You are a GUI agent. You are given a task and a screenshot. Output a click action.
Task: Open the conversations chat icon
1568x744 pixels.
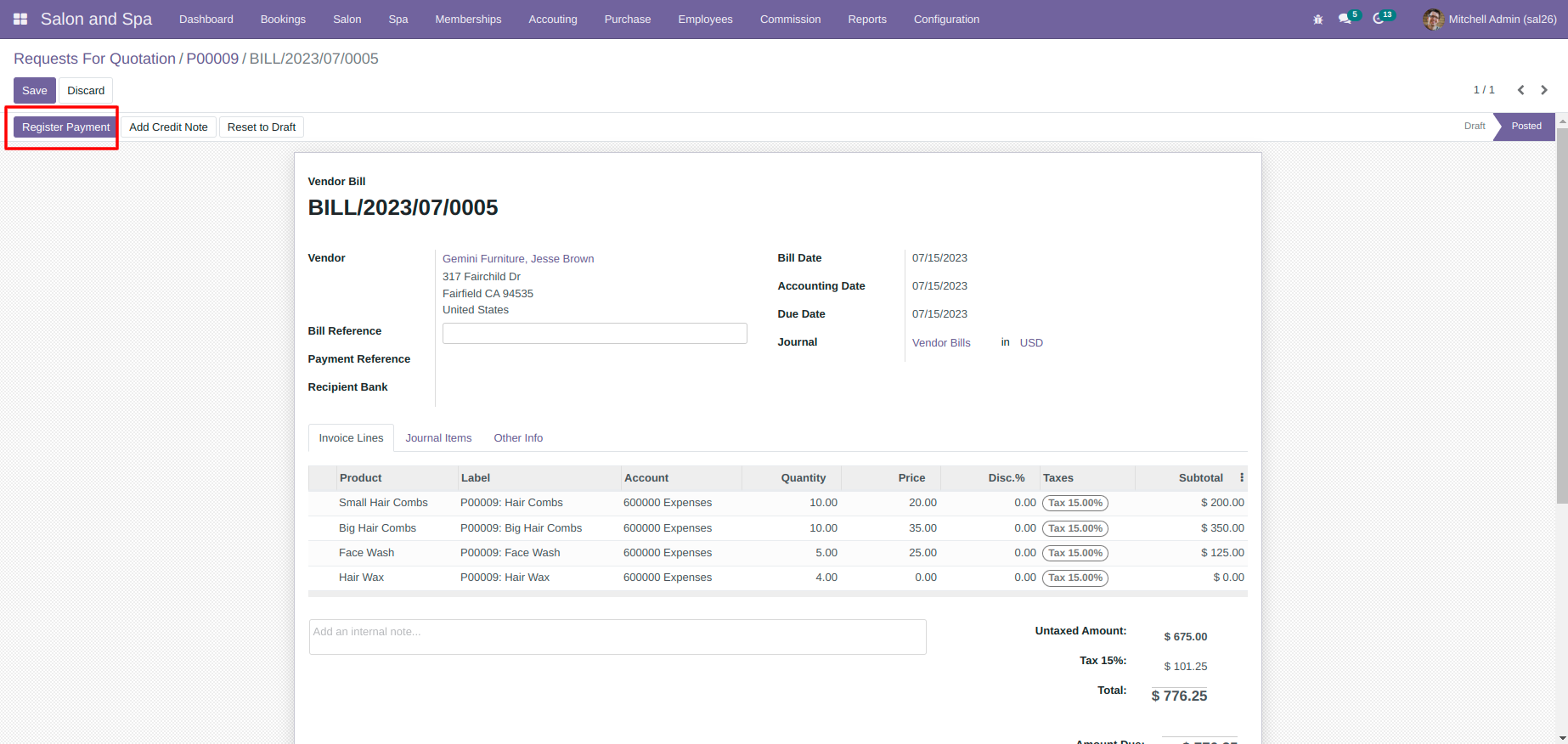[x=1345, y=19]
